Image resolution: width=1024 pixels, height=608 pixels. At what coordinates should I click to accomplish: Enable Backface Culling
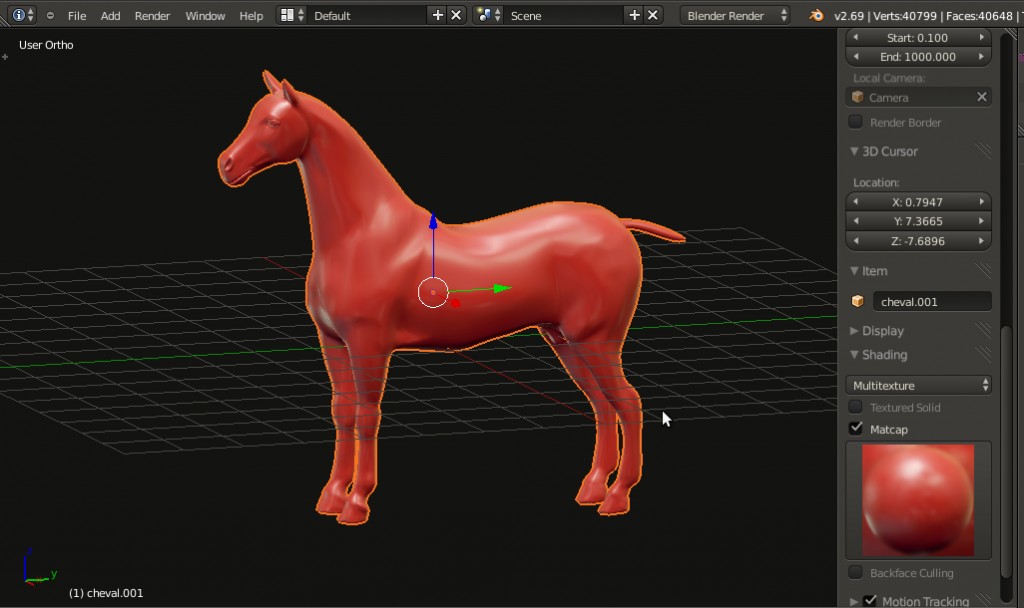[856, 572]
